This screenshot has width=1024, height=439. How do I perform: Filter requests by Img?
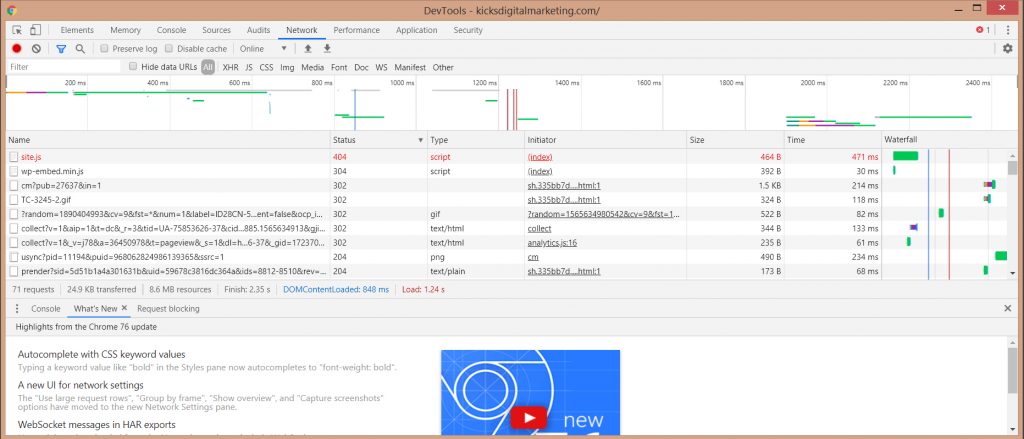(287, 67)
